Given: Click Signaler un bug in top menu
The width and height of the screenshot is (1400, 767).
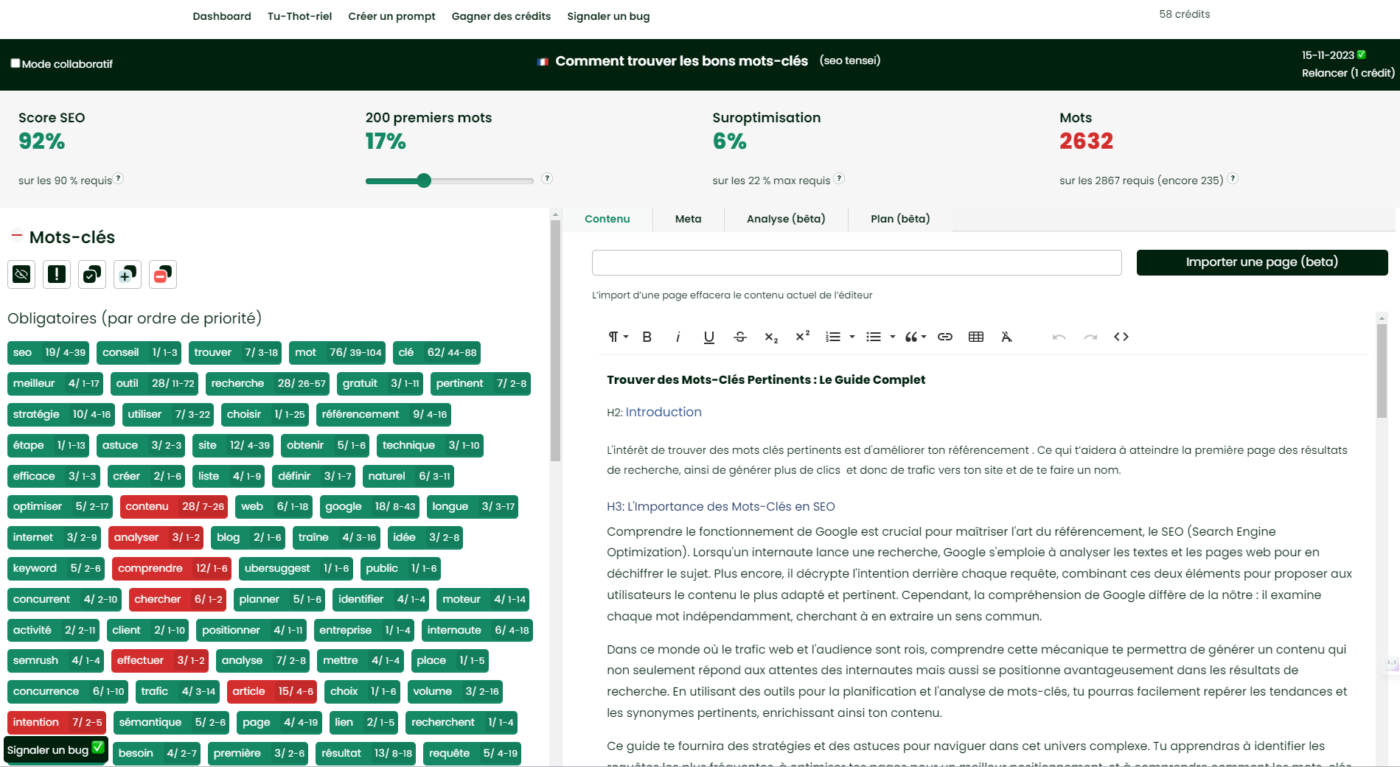Looking at the screenshot, I should tap(609, 16).
